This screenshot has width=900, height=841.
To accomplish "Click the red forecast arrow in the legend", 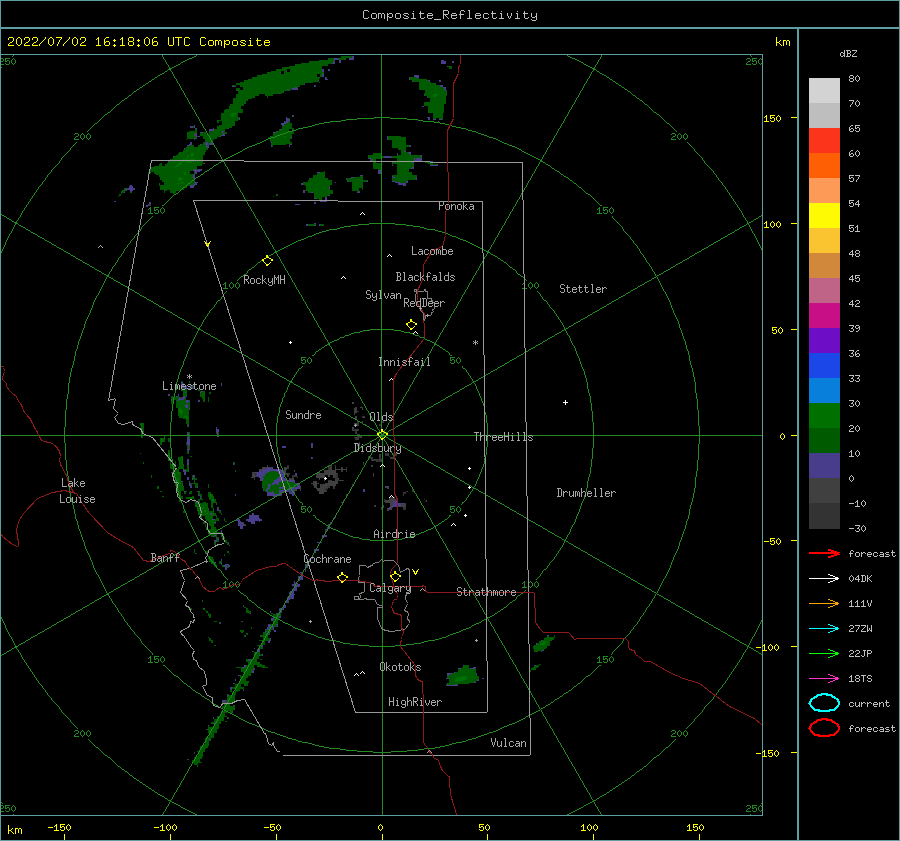I will (824, 553).
